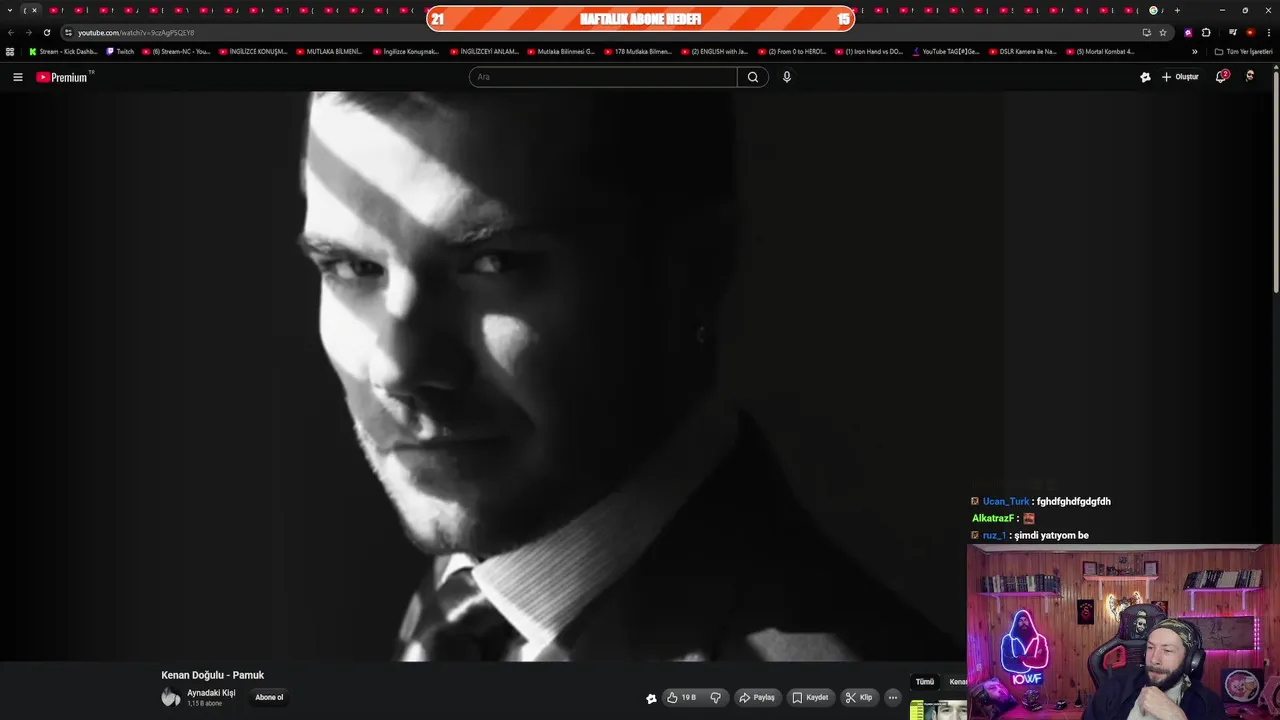Go back with browser back arrow
This screenshot has width=1280, height=720.
[x=11, y=32]
